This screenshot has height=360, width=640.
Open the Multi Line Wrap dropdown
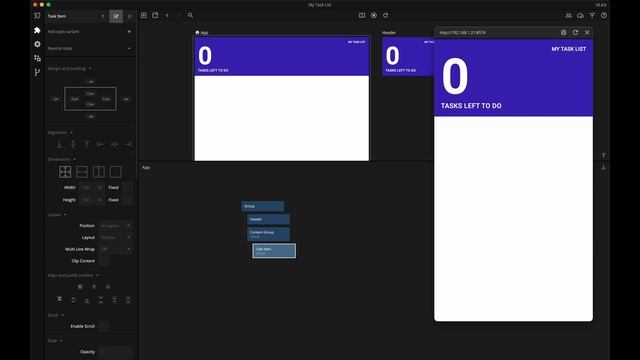point(116,249)
